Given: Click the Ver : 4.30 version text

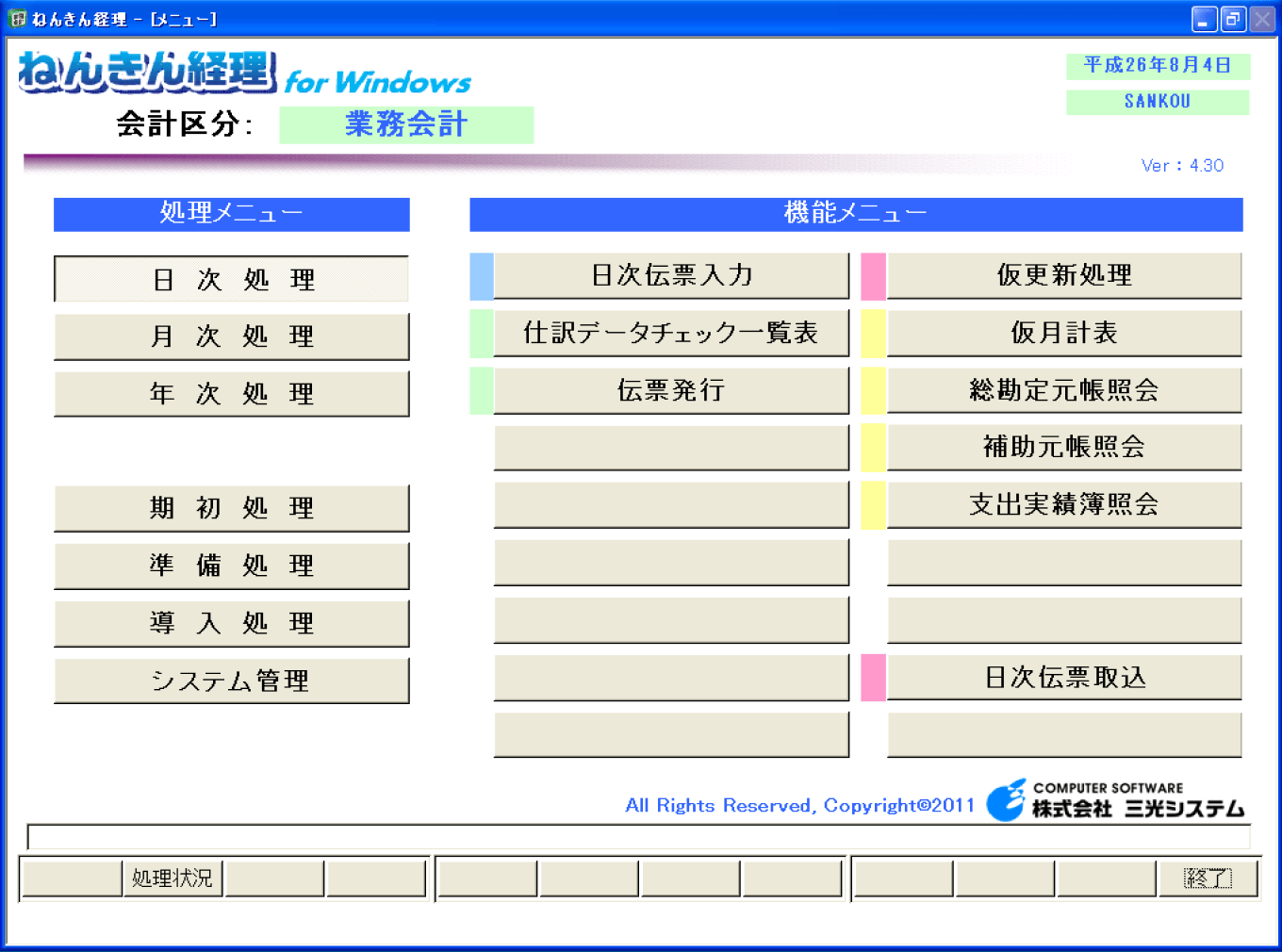Looking at the screenshot, I should coord(1182,166).
